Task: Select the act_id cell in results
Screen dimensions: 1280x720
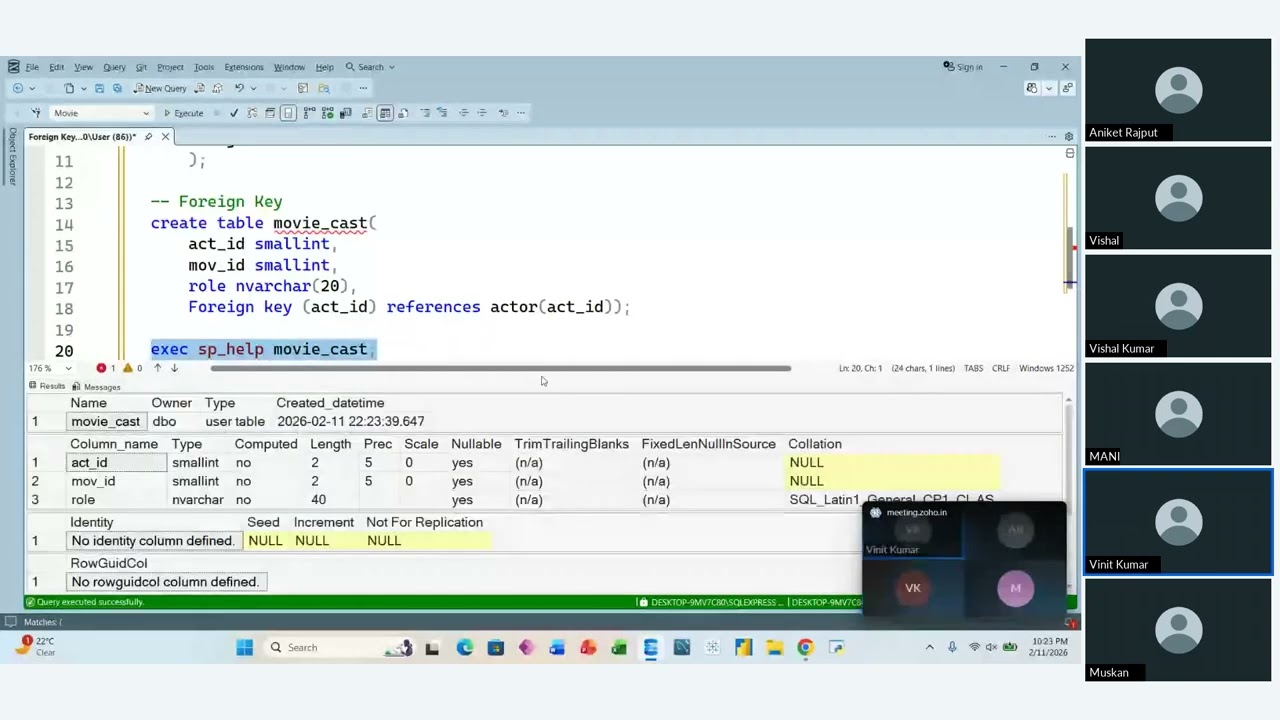Action: (x=117, y=462)
